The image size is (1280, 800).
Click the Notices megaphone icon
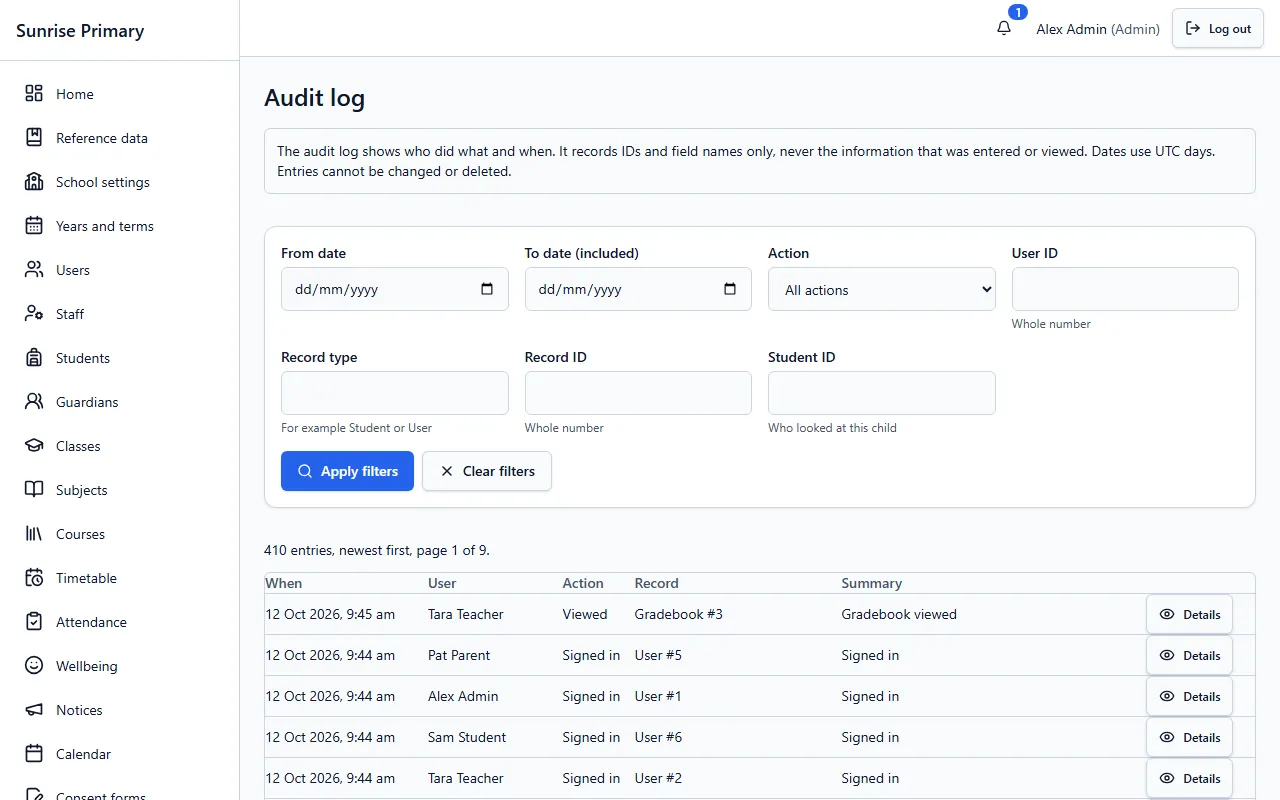[x=34, y=709]
